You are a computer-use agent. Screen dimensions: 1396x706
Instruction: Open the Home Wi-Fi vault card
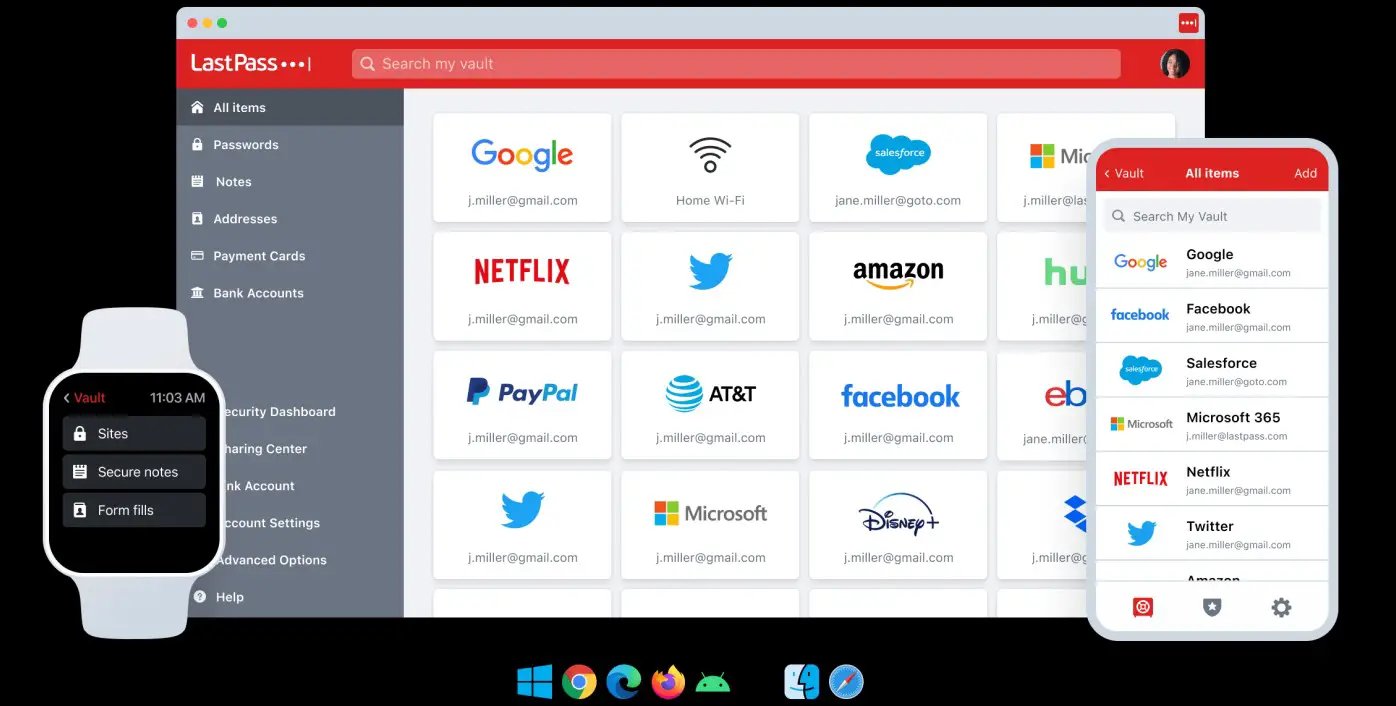coord(710,167)
